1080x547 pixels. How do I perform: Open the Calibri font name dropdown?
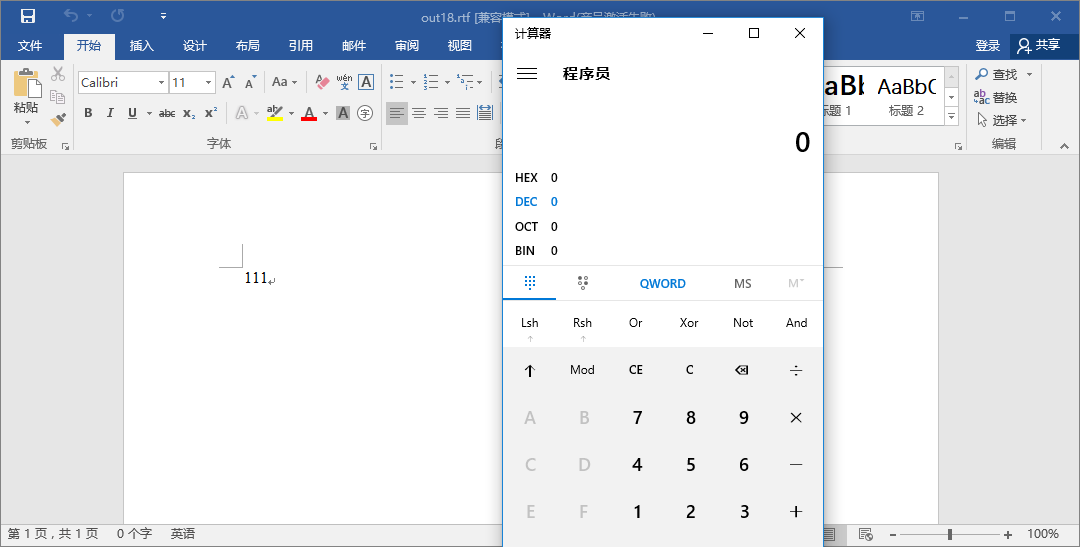pyautogui.click(x=161, y=83)
